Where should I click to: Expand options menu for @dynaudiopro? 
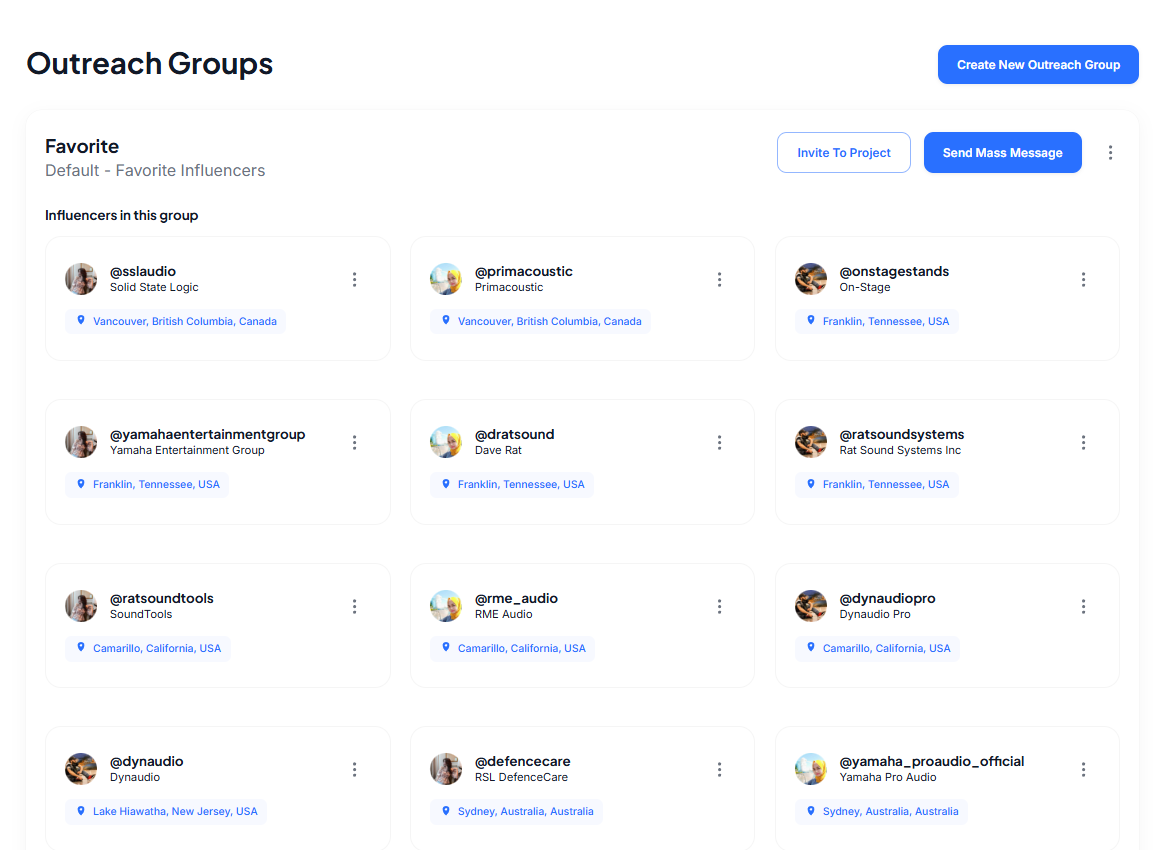point(1083,607)
